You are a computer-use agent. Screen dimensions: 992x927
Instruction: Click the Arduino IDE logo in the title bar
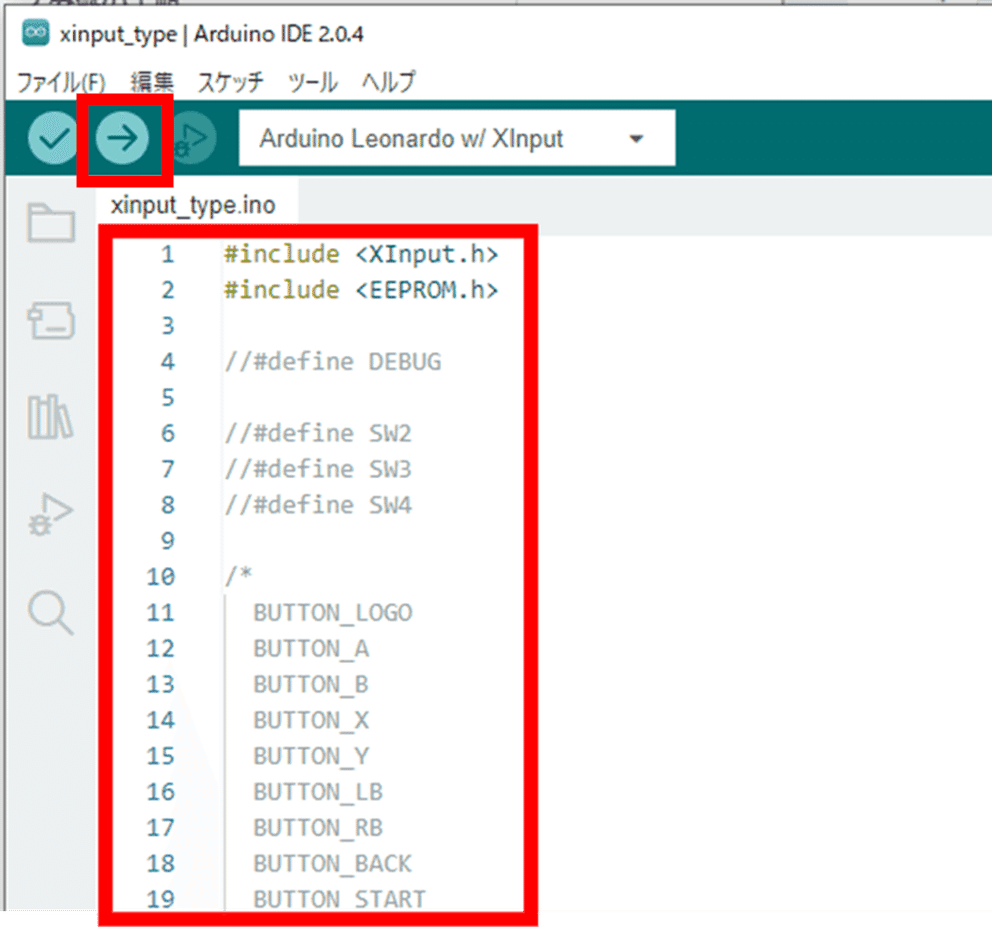pyautogui.click(x=35, y=33)
